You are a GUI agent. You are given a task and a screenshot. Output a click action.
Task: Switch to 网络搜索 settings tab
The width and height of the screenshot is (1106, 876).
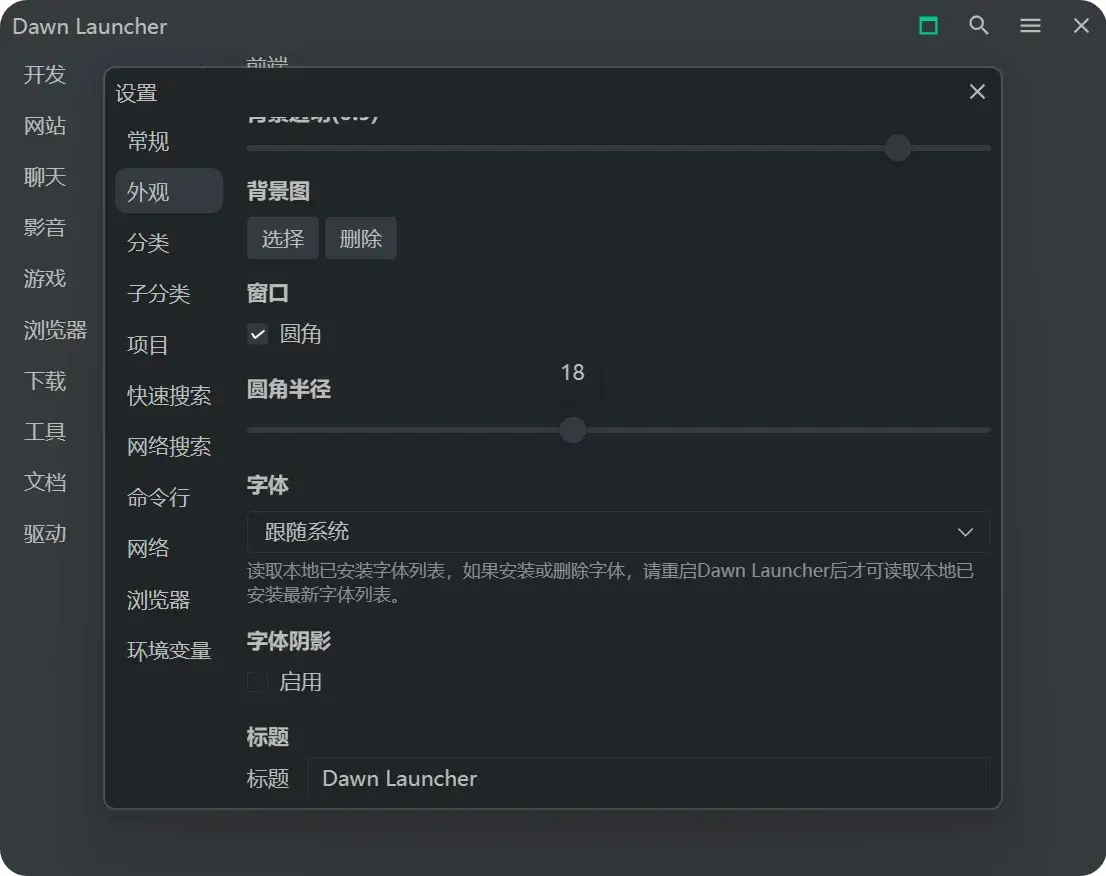tap(169, 446)
